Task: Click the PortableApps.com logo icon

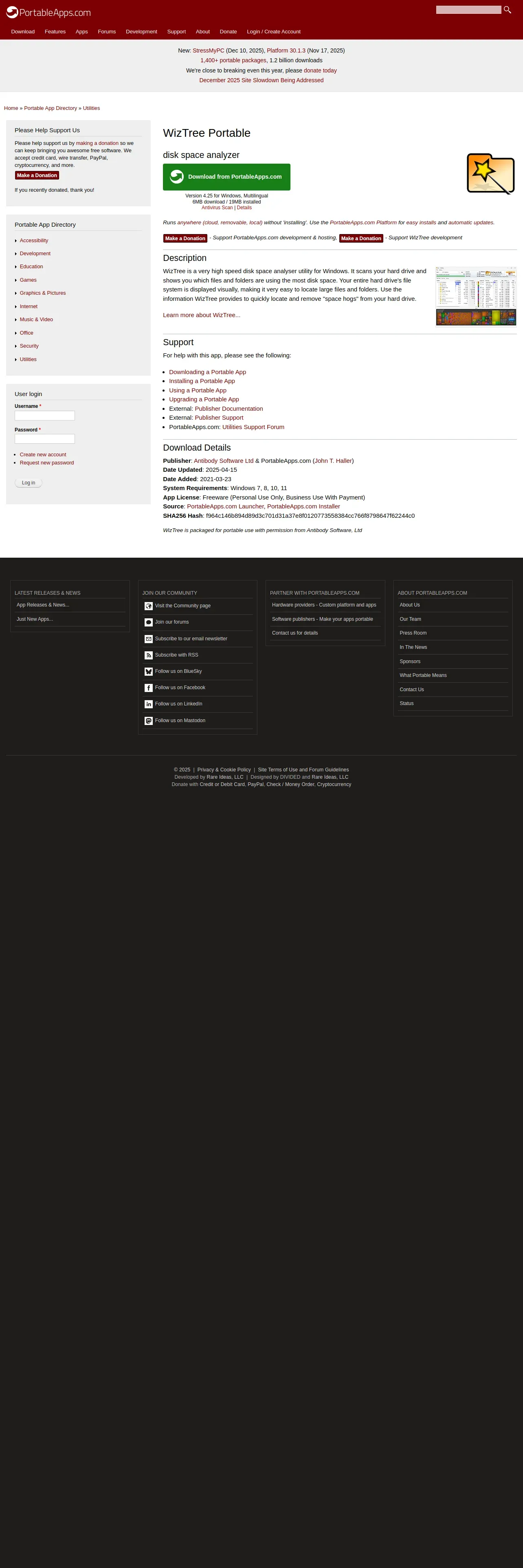Action: coord(12,12)
